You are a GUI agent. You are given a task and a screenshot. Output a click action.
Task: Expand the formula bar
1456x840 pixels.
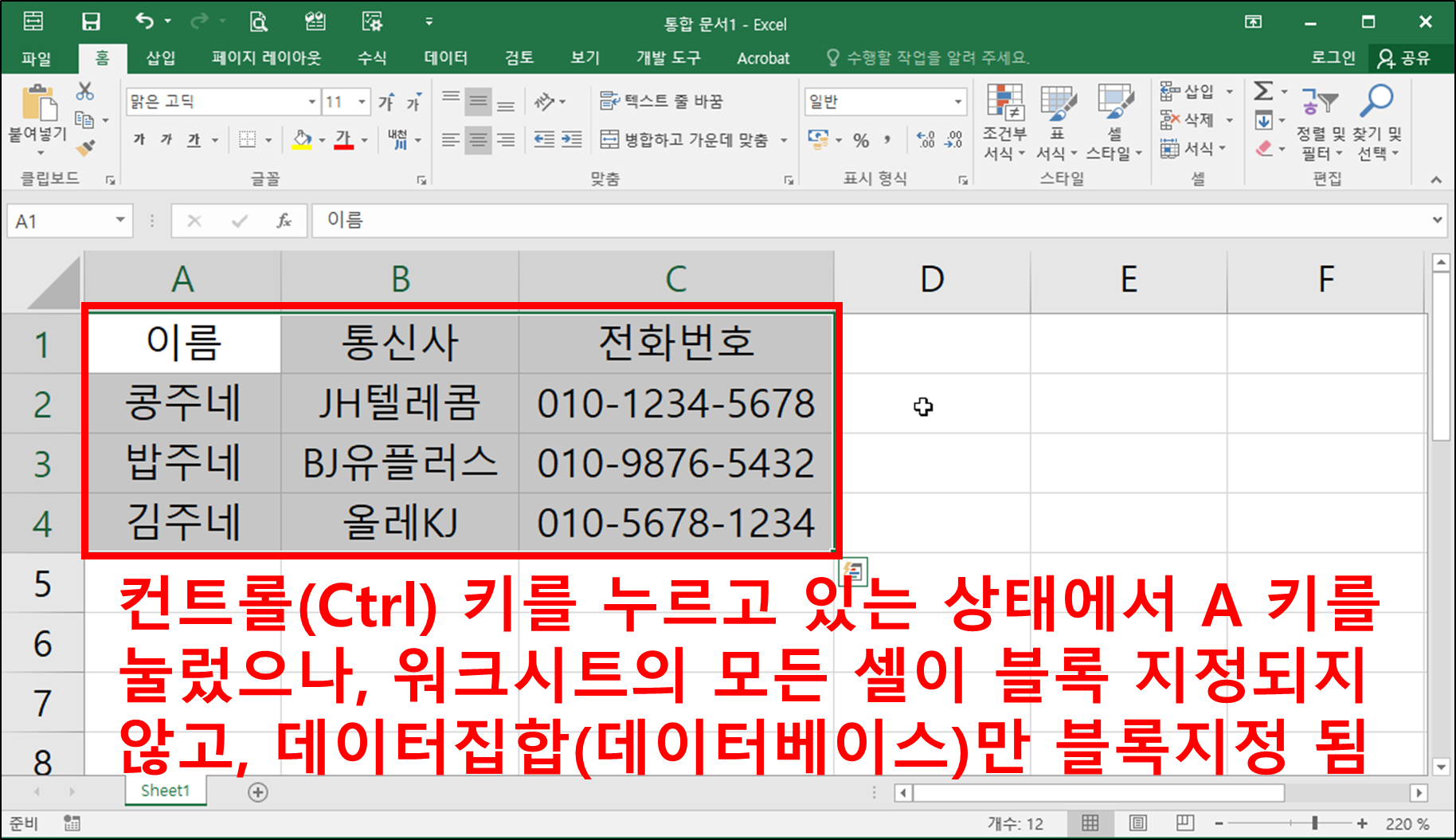coord(1437,220)
